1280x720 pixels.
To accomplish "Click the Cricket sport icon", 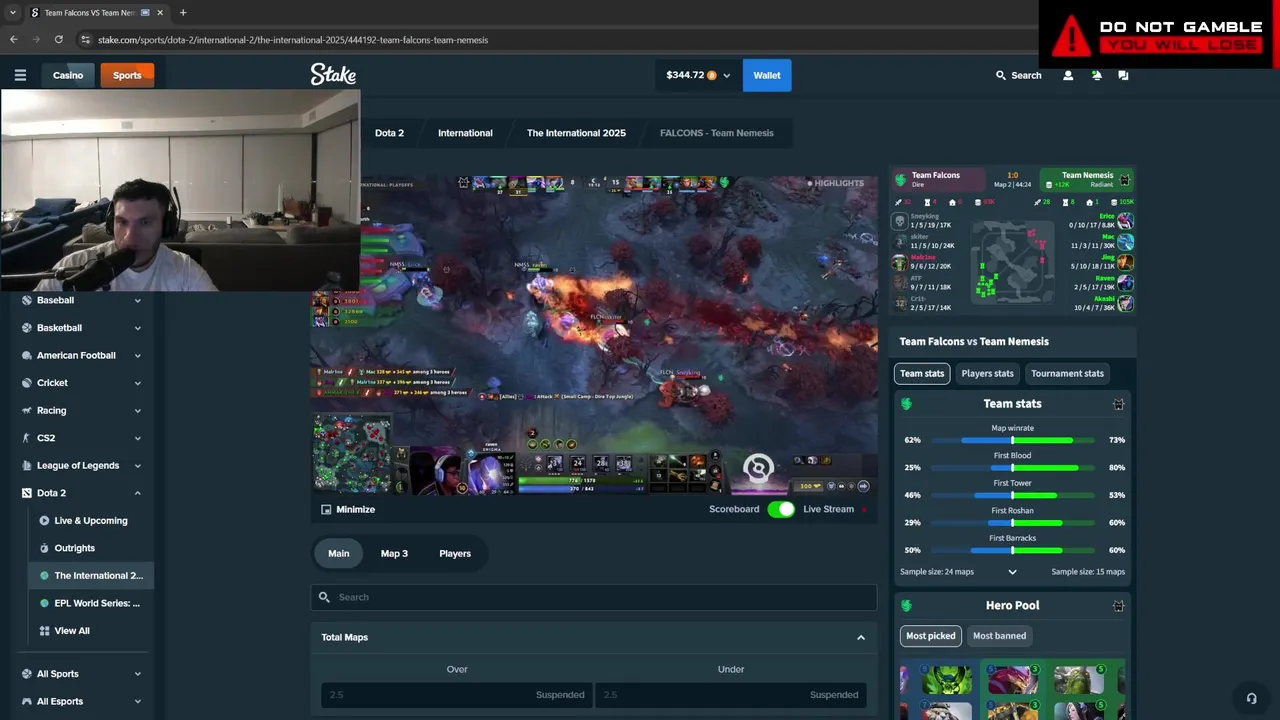I will (x=28, y=383).
